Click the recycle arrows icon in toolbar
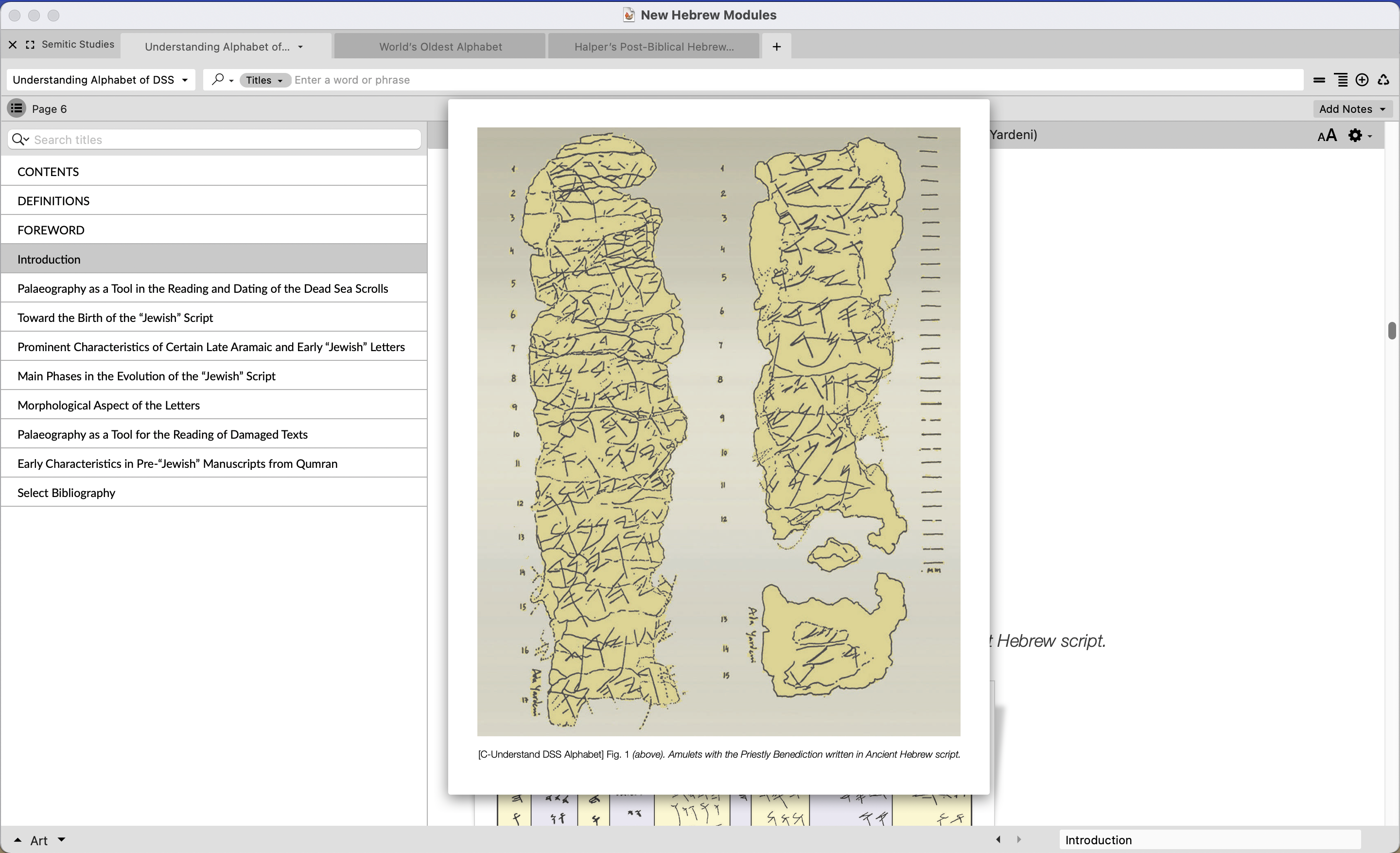1400x853 pixels. (x=1383, y=80)
